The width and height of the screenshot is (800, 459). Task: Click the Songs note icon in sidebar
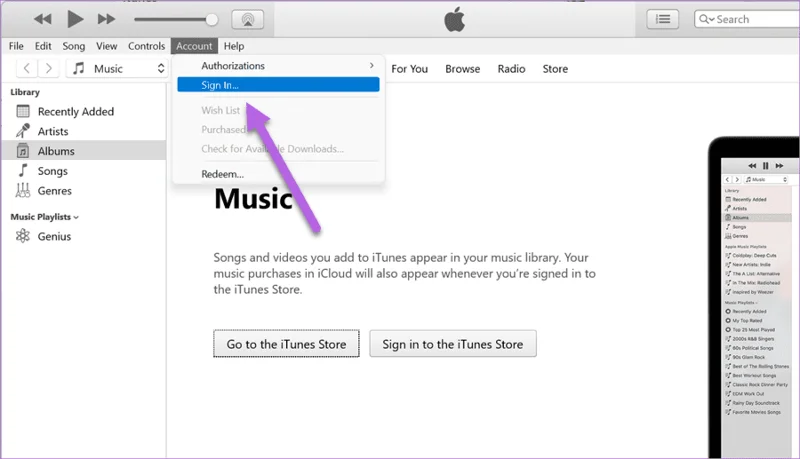click(23, 170)
